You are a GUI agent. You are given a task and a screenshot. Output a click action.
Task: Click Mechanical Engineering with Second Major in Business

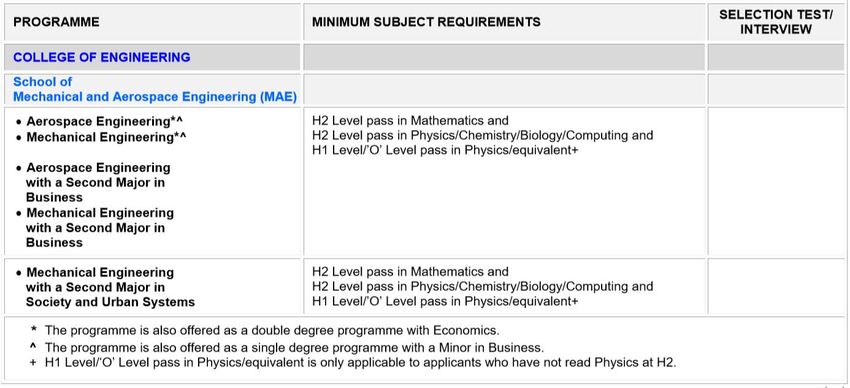coord(95,228)
